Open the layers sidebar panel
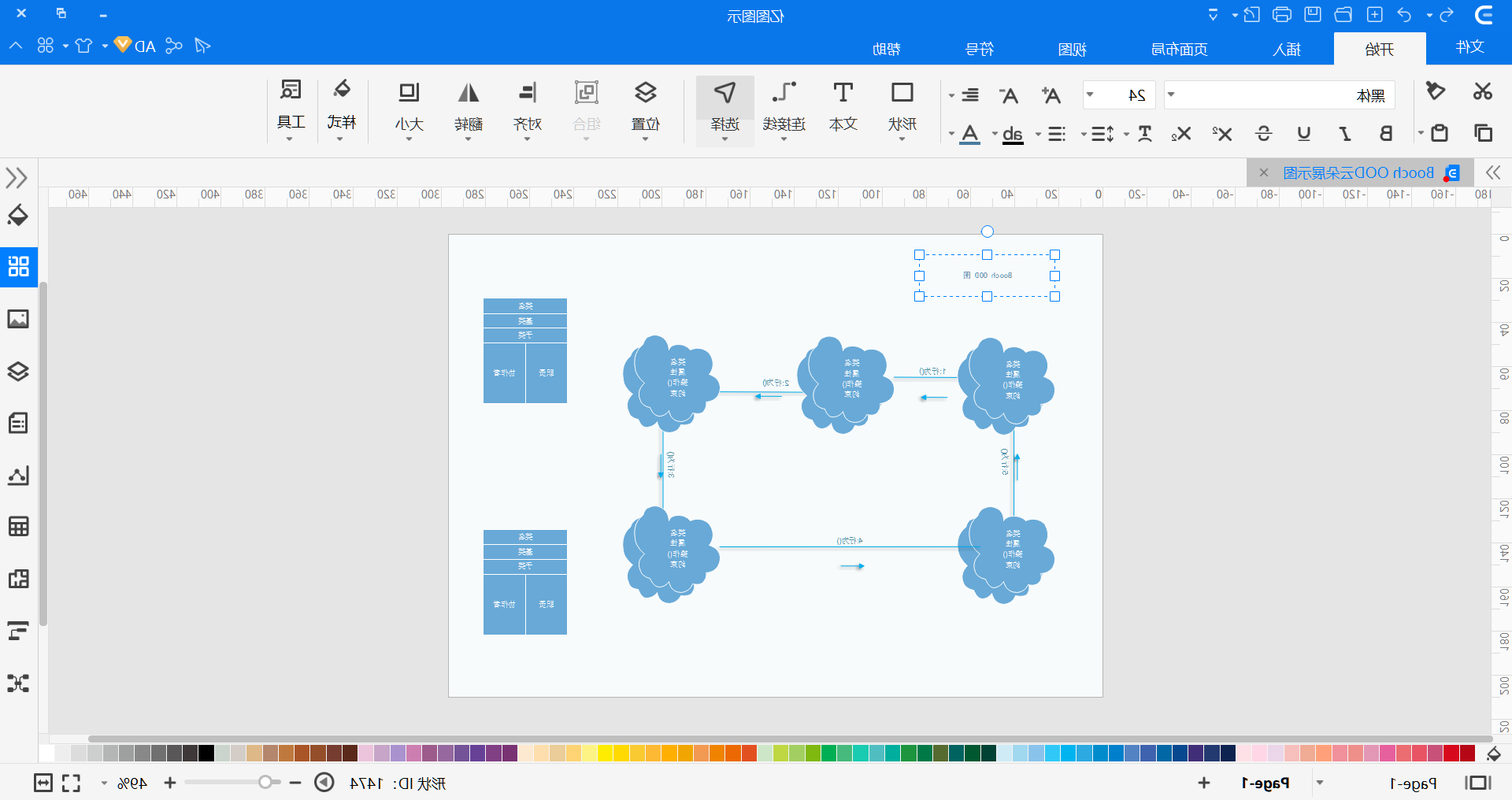This screenshot has width=1512, height=800. coord(18,371)
